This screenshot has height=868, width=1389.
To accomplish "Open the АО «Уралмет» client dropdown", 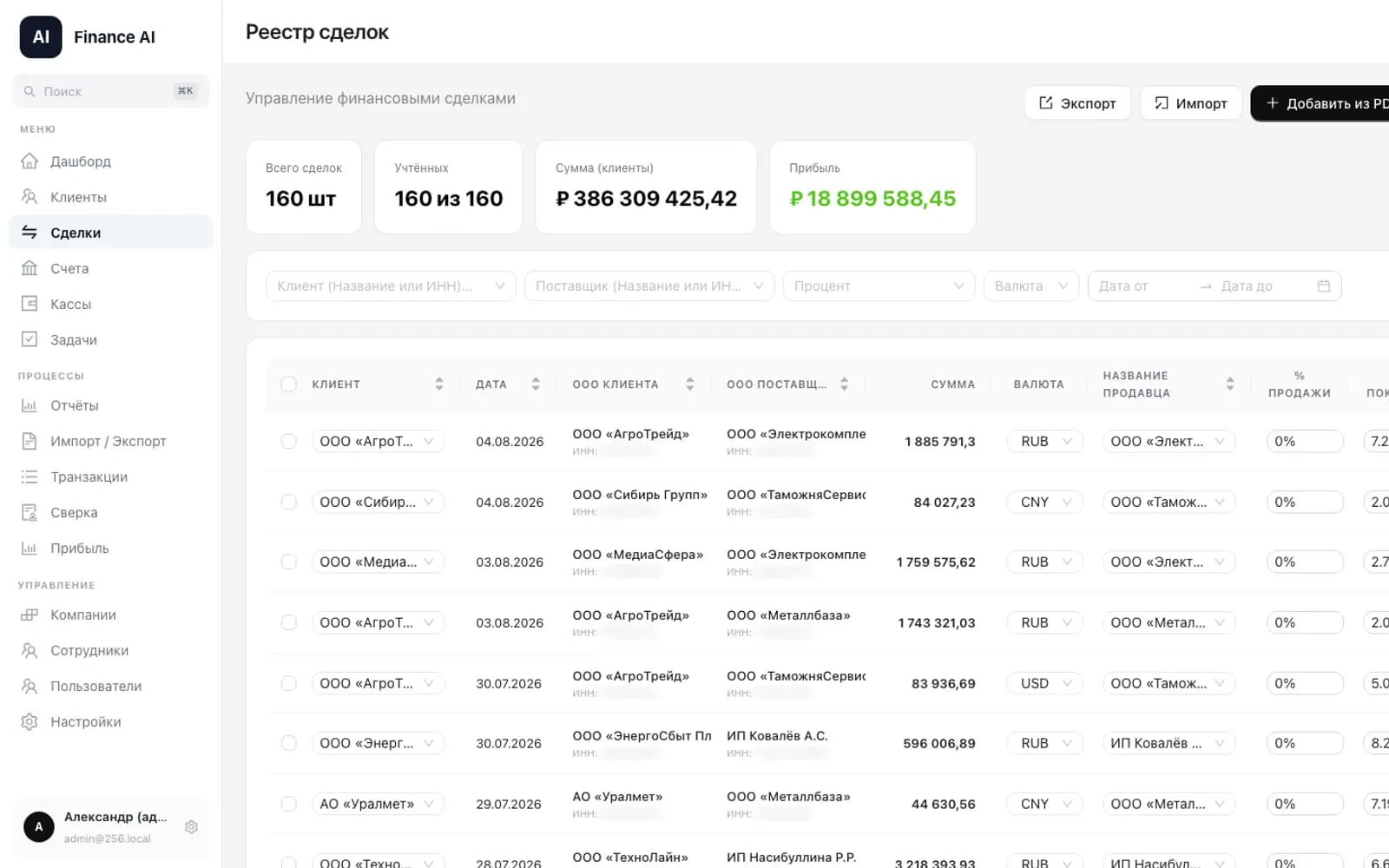I will tap(379, 804).
